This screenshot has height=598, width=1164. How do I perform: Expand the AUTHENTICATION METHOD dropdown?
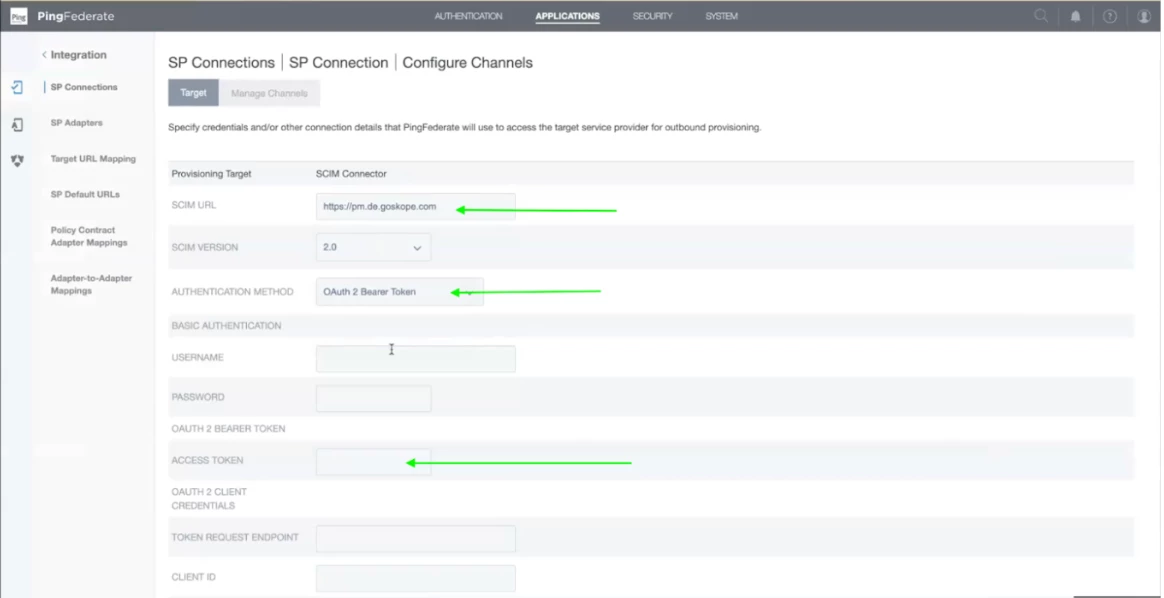399,292
